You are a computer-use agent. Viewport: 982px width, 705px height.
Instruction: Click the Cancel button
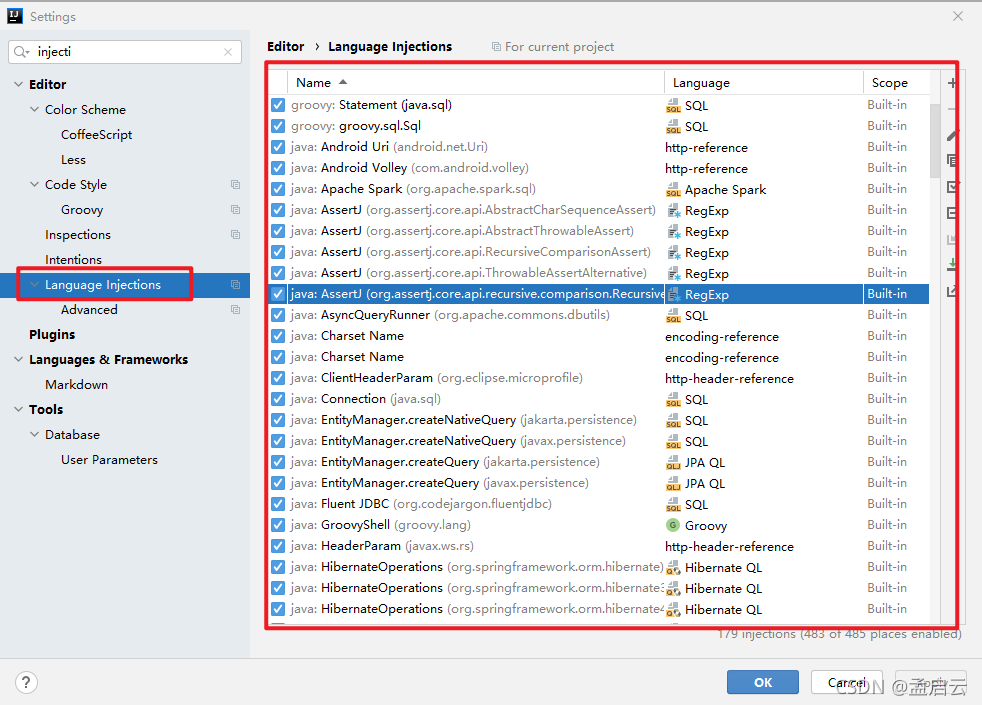tap(847, 682)
